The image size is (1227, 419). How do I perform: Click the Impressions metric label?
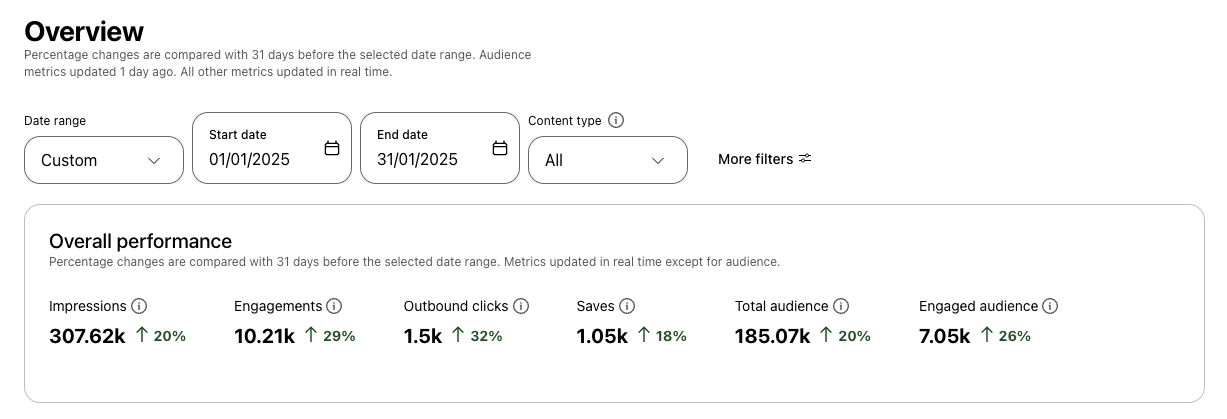(x=88, y=306)
